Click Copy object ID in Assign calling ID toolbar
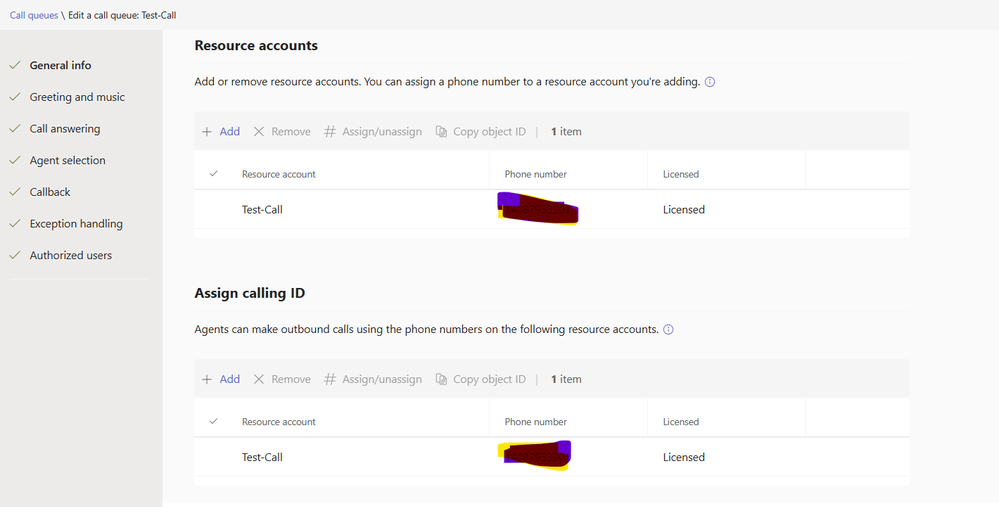Image resolution: width=999 pixels, height=507 pixels. (x=481, y=379)
